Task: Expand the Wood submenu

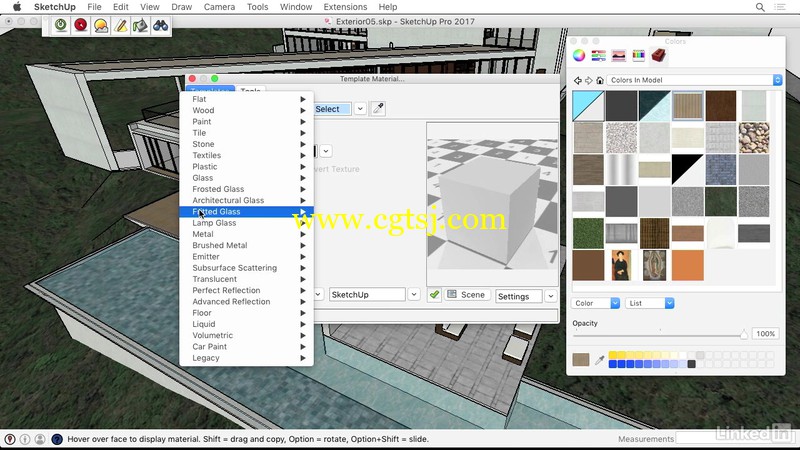Action: coord(246,110)
